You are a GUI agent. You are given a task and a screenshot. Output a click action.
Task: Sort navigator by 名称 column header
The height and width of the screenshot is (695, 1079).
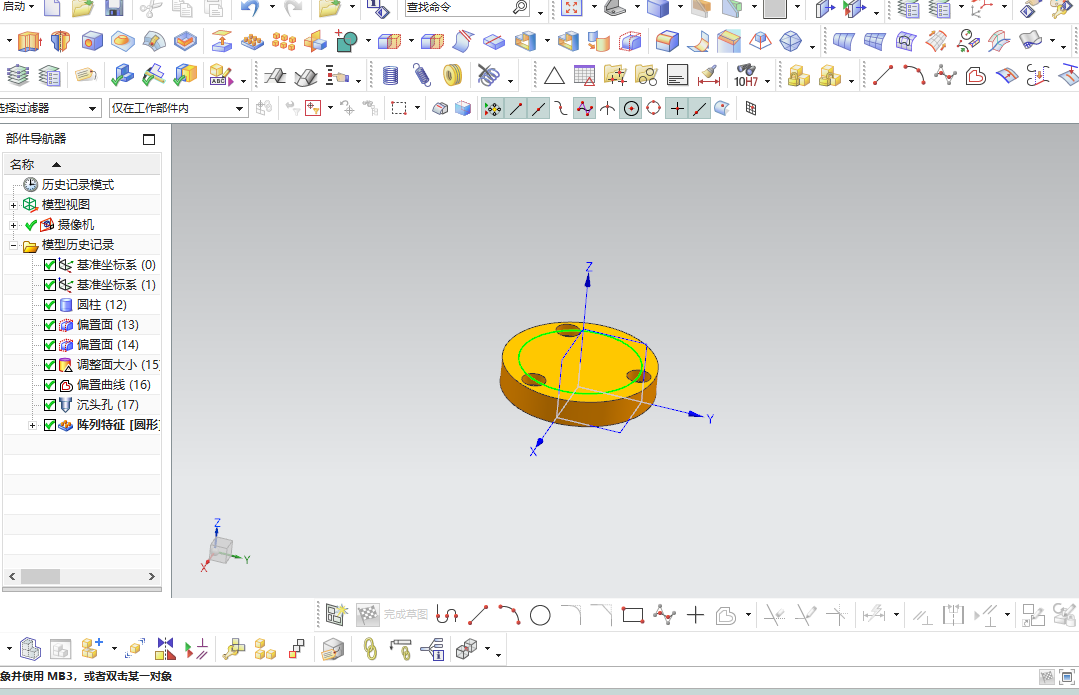pos(82,164)
